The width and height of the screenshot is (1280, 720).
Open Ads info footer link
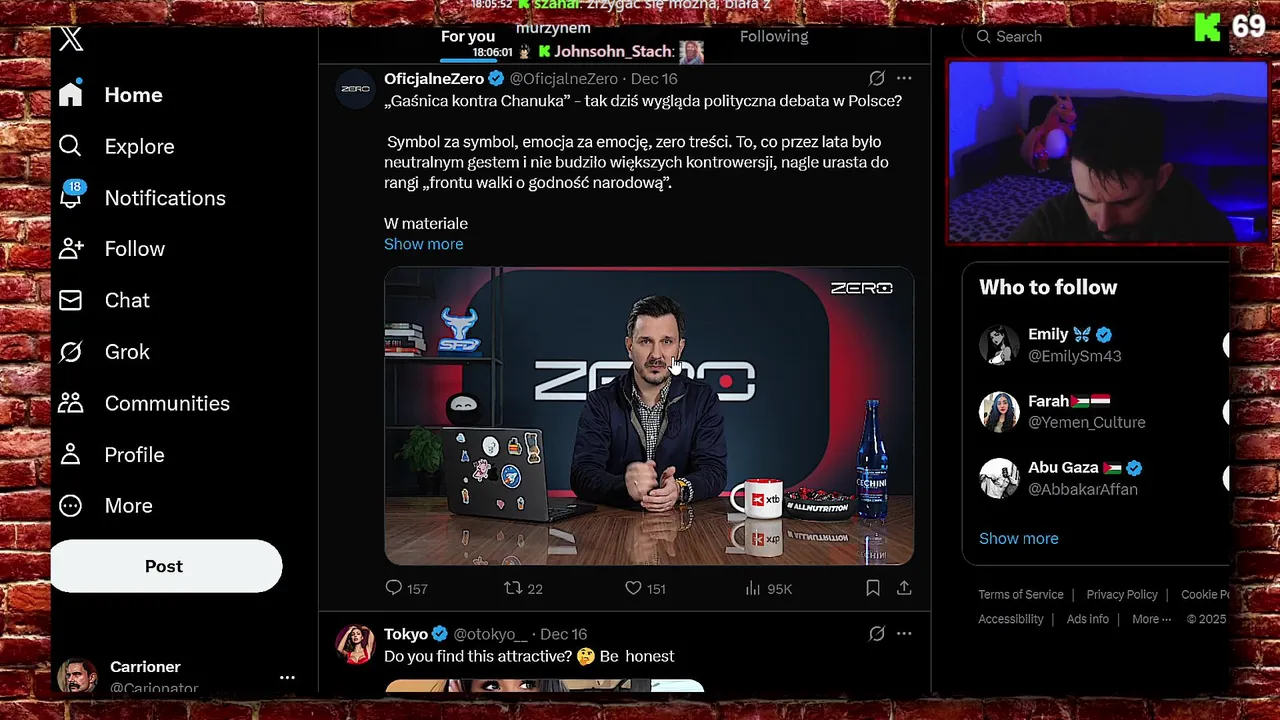tap(1087, 619)
